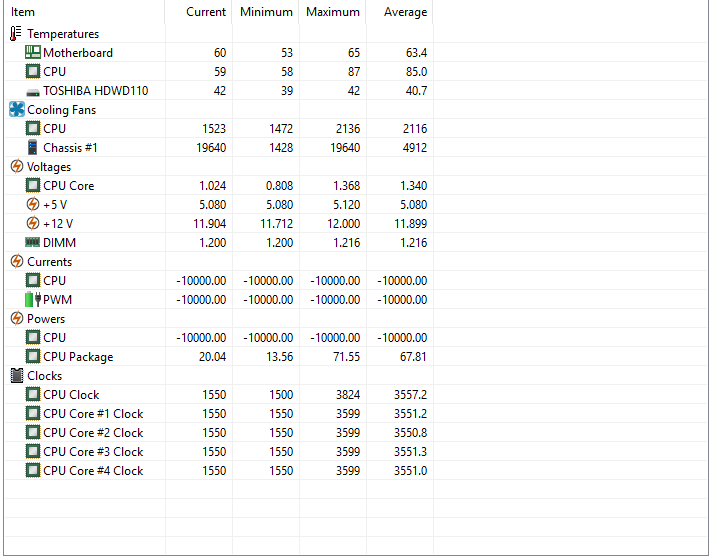This screenshot has height=556, width=711.
Task: Select the Voltages group row
Action: pyautogui.click(x=49, y=167)
